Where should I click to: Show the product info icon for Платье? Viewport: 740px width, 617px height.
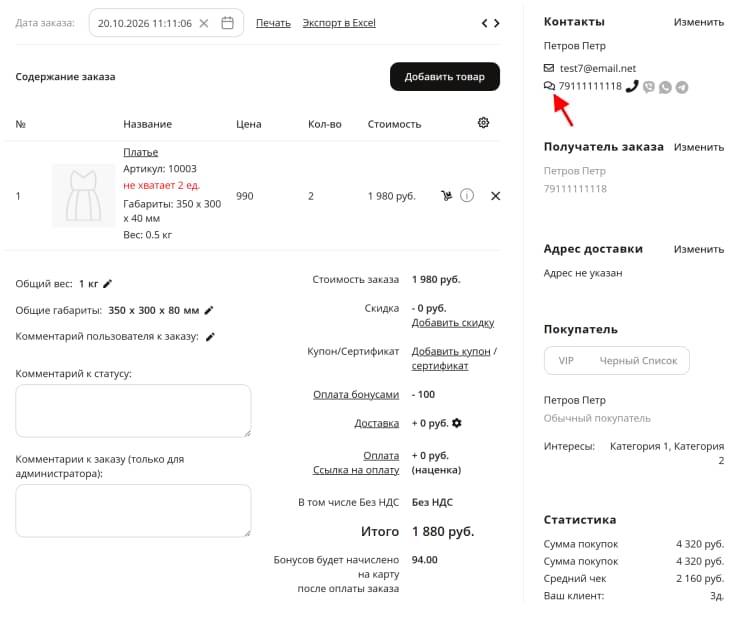tap(467, 195)
